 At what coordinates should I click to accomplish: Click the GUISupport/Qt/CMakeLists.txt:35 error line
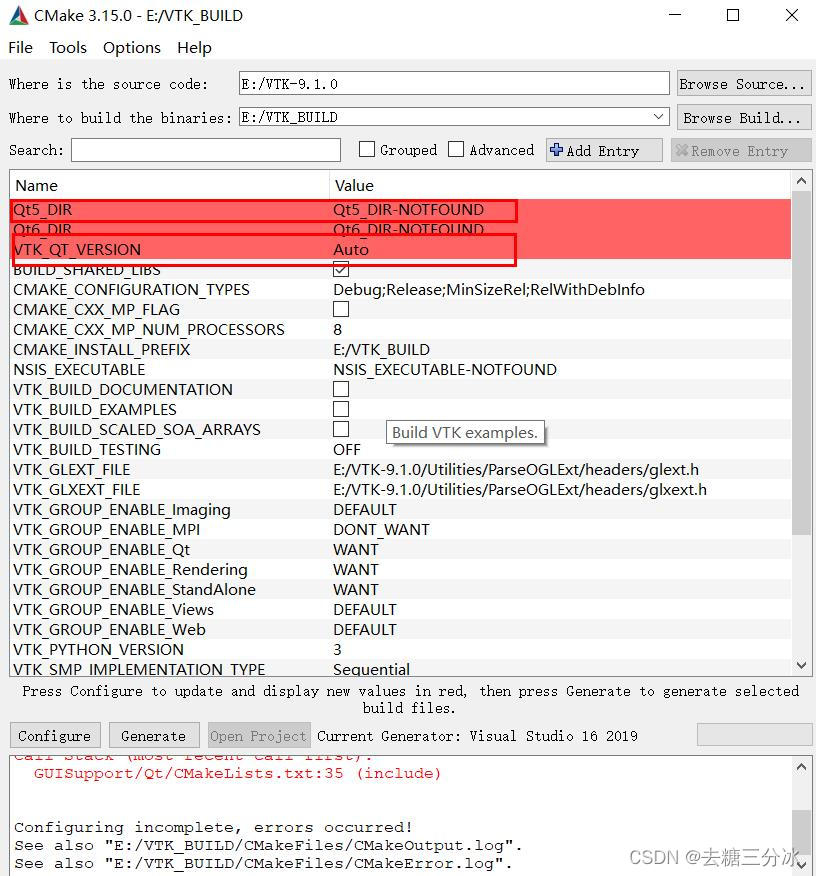coord(237,774)
